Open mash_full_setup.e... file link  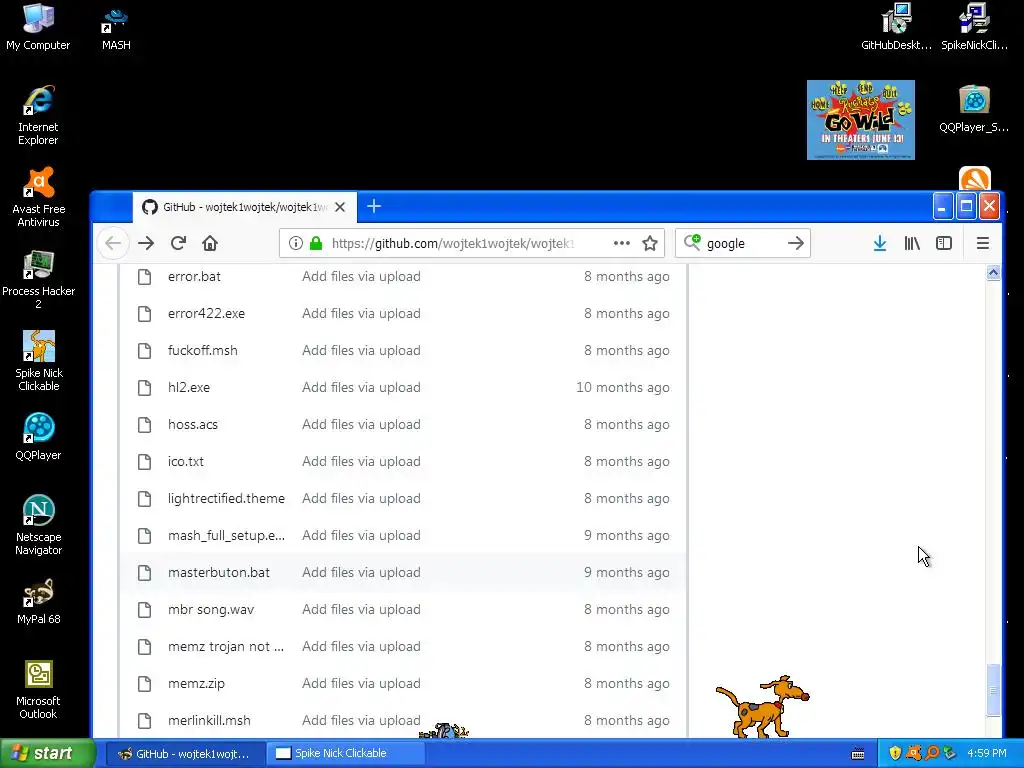(226, 536)
